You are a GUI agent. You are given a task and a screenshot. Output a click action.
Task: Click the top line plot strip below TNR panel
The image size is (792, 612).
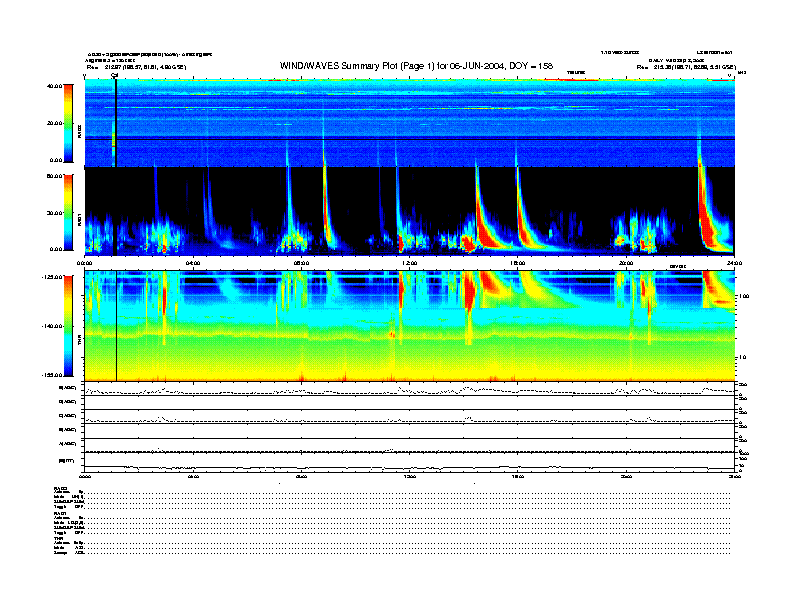[410, 389]
